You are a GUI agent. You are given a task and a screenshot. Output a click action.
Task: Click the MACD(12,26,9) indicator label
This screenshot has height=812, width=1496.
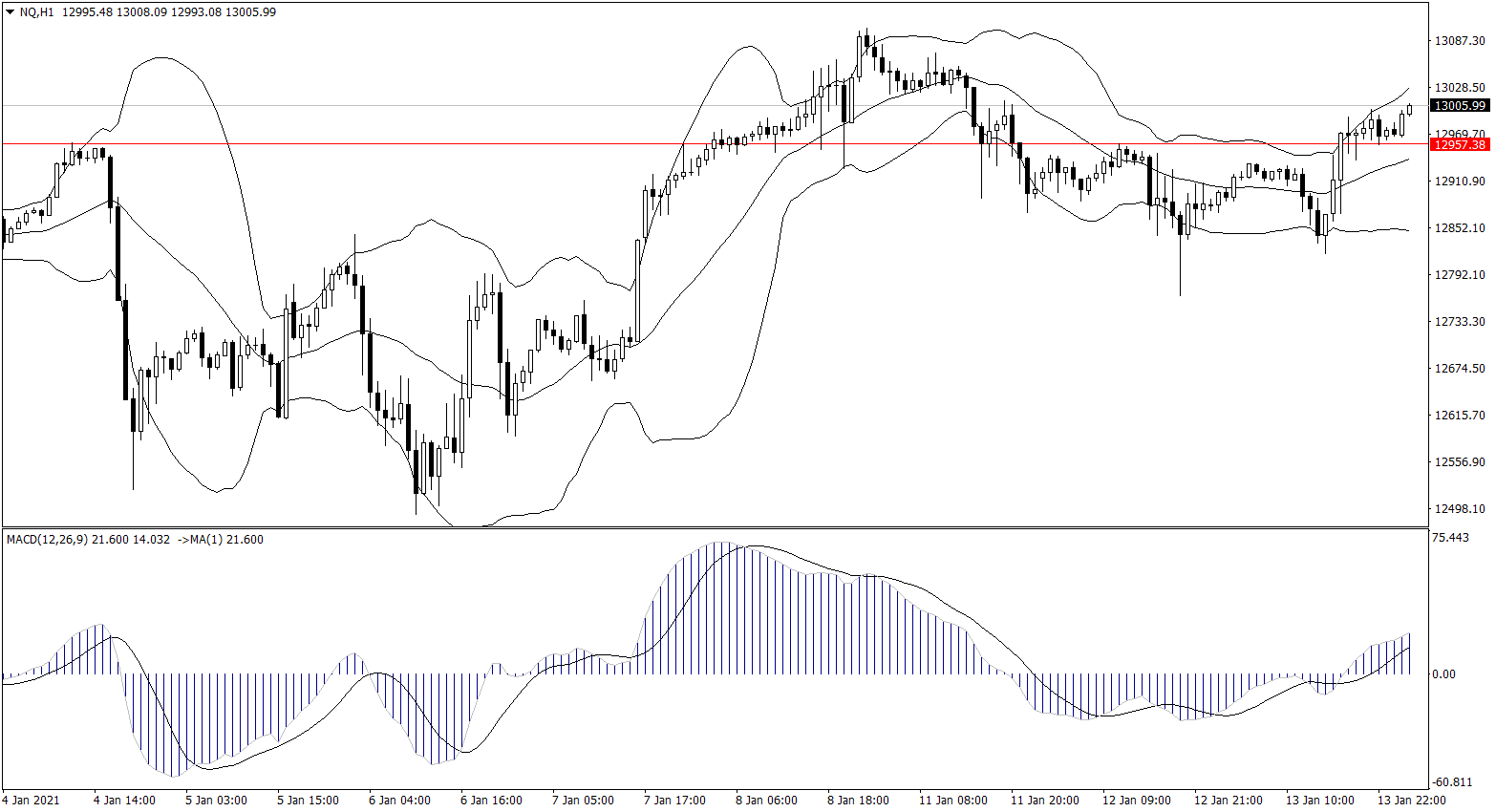pyautogui.click(x=47, y=540)
